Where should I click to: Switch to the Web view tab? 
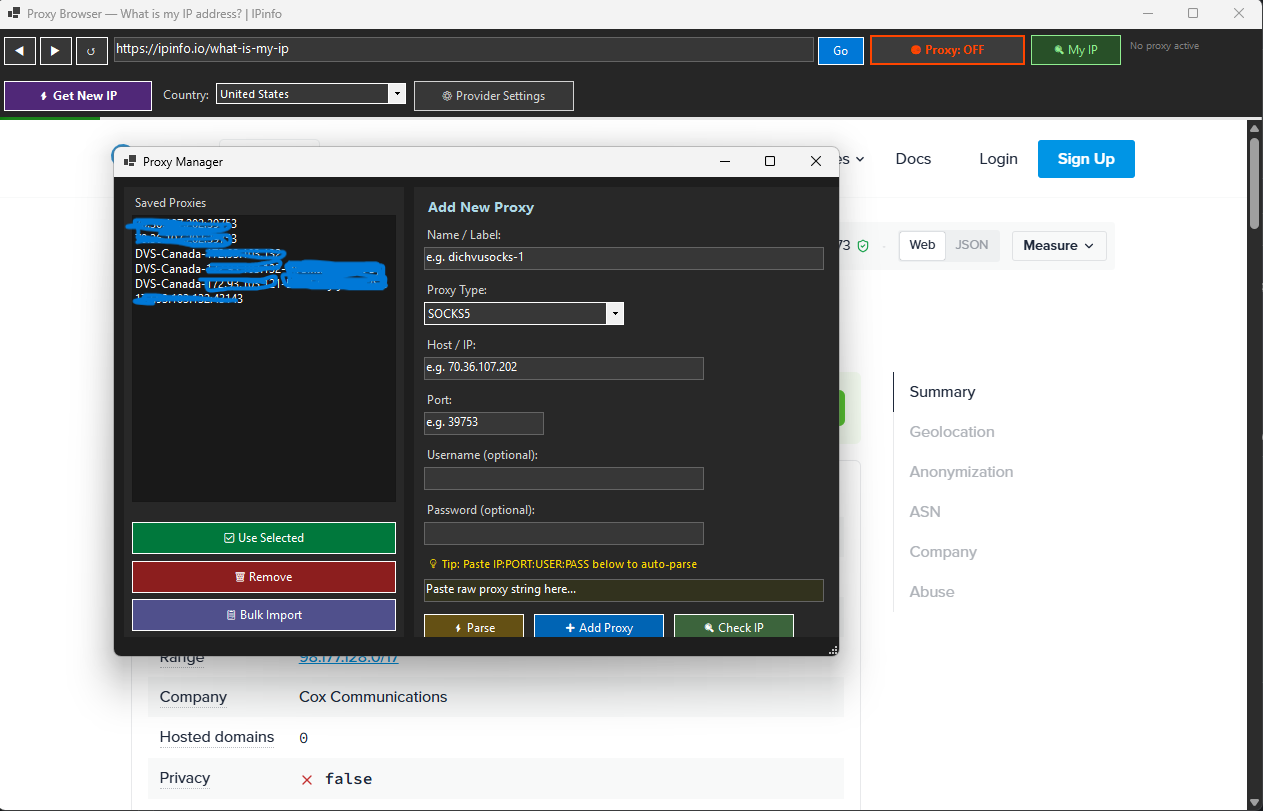tap(922, 245)
